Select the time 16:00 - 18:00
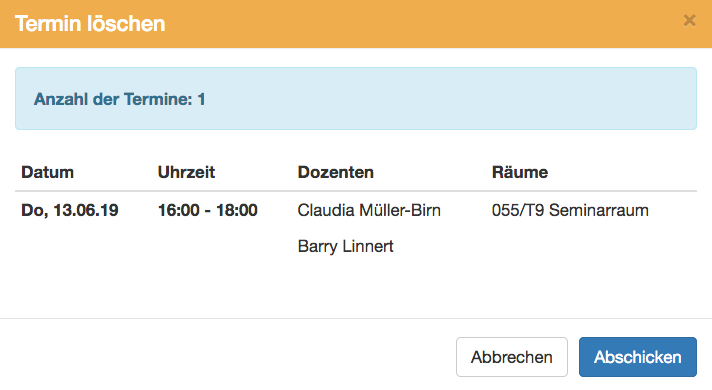This screenshot has width=712, height=390. click(208, 210)
